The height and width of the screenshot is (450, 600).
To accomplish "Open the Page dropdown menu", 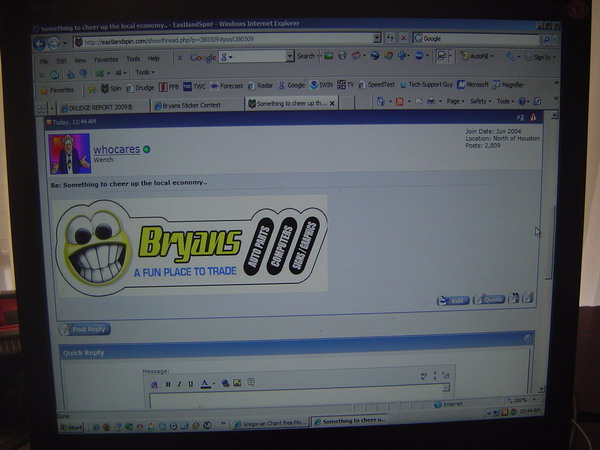I will (x=455, y=101).
